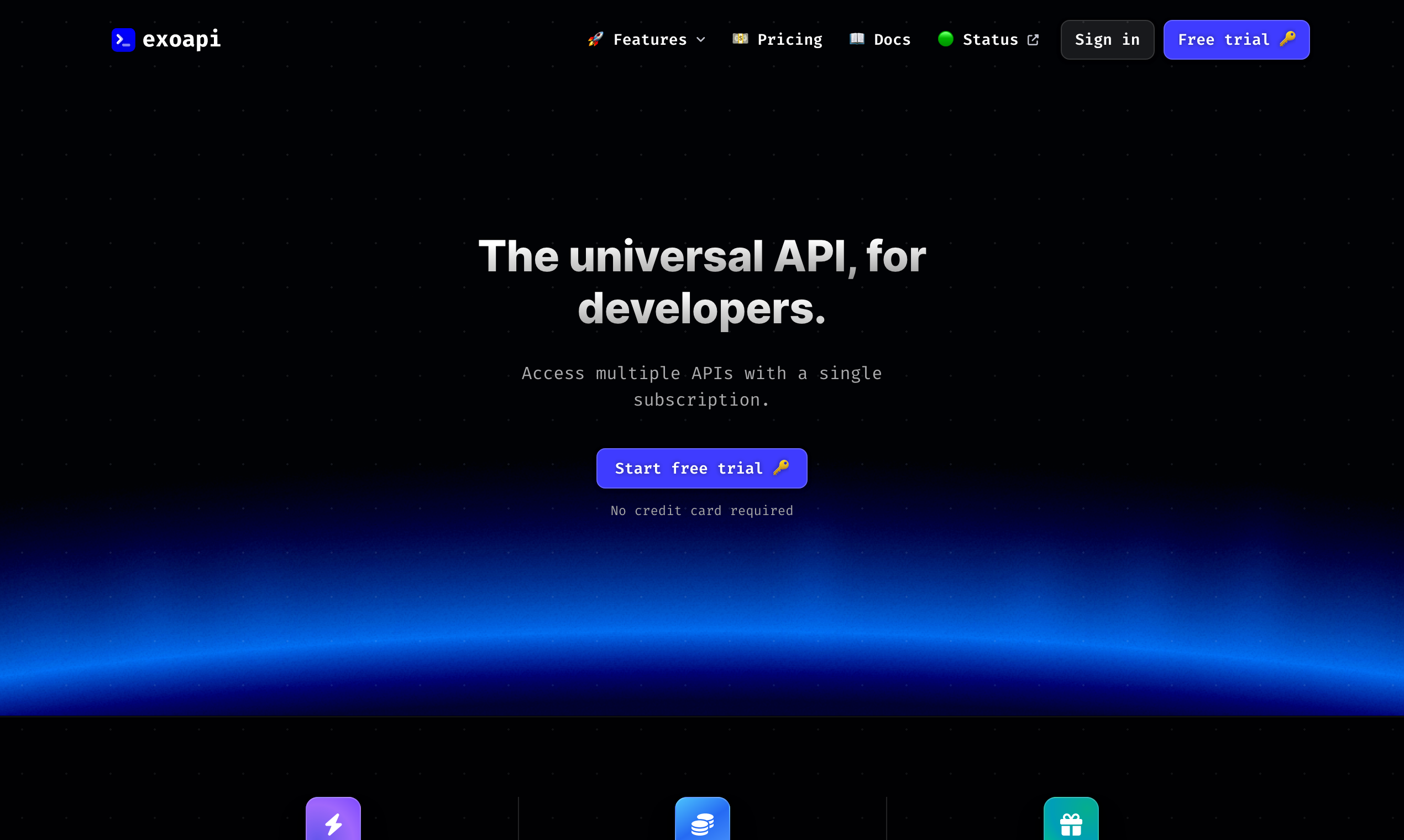
Task: Click the purple lightning bolt icon
Action: point(333,822)
